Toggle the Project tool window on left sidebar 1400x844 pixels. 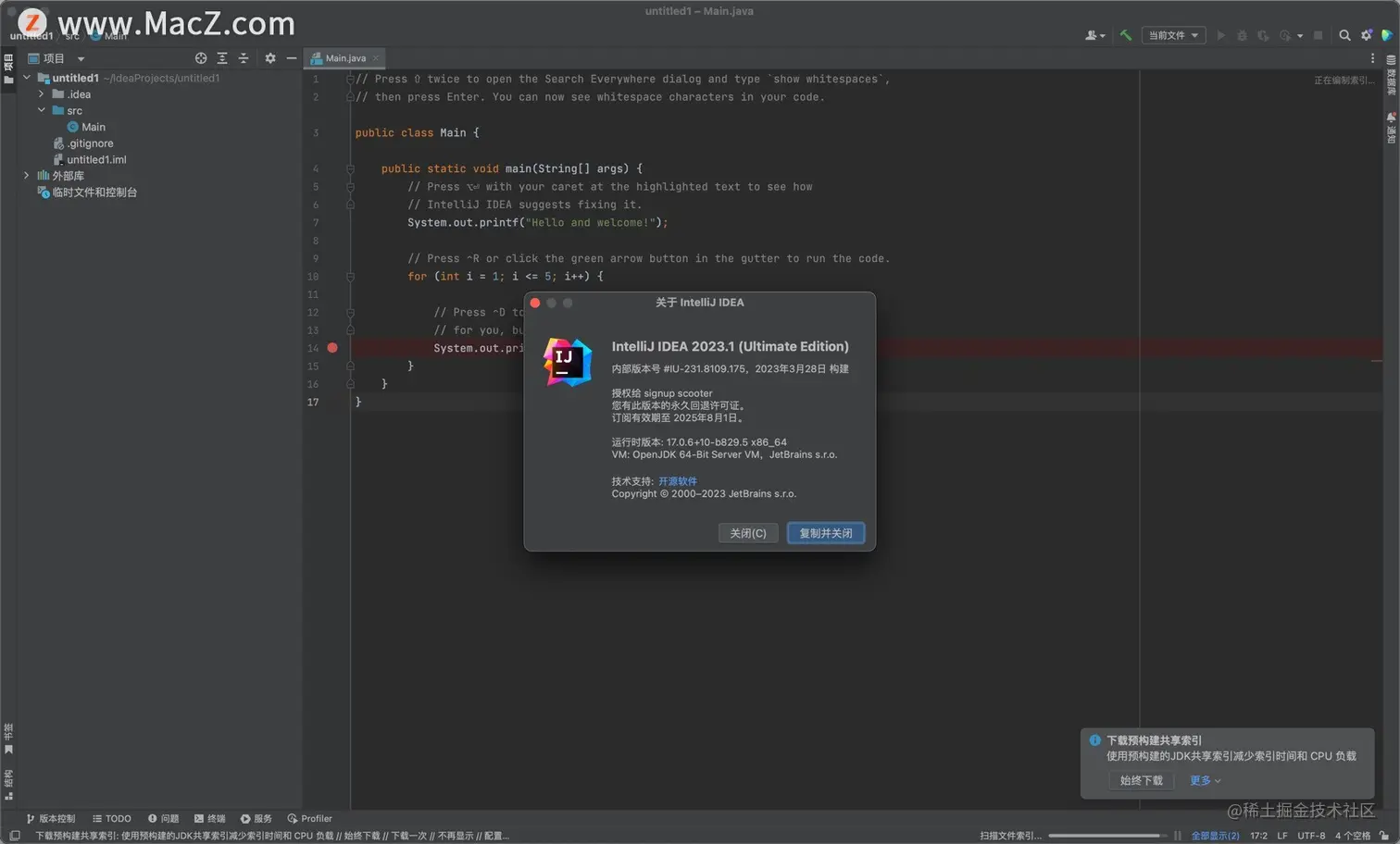pos(8,68)
